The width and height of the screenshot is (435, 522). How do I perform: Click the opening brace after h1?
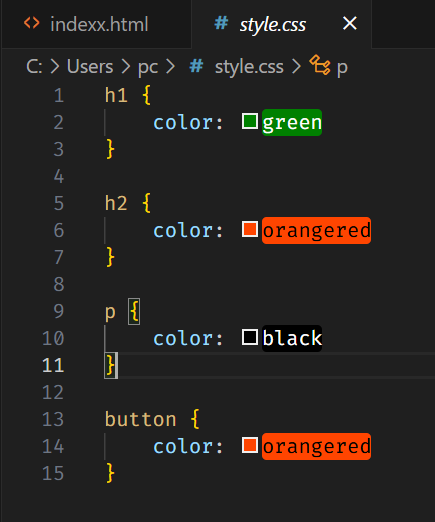pos(146,95)
